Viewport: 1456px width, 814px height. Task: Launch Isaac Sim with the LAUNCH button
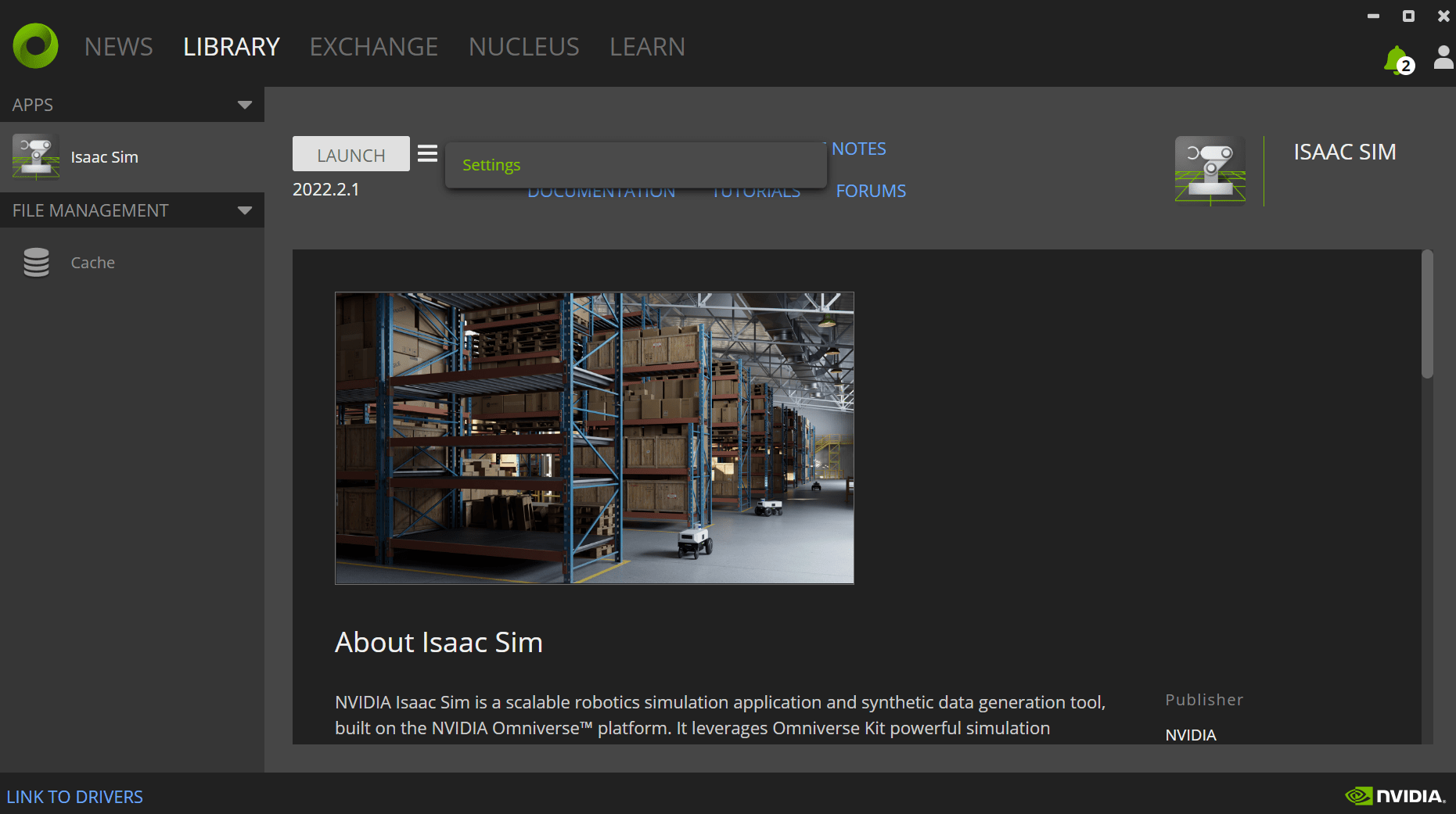pyautogui.click(x=351, y=154)
